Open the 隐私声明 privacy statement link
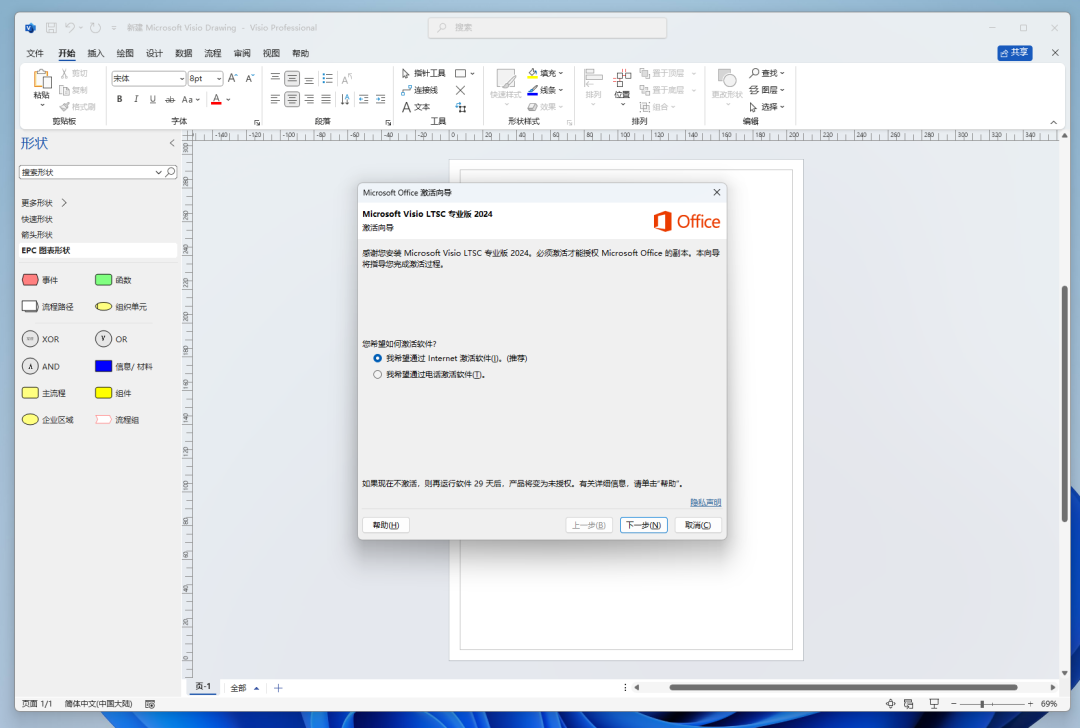1080x728 pixels. click(705, 502)
